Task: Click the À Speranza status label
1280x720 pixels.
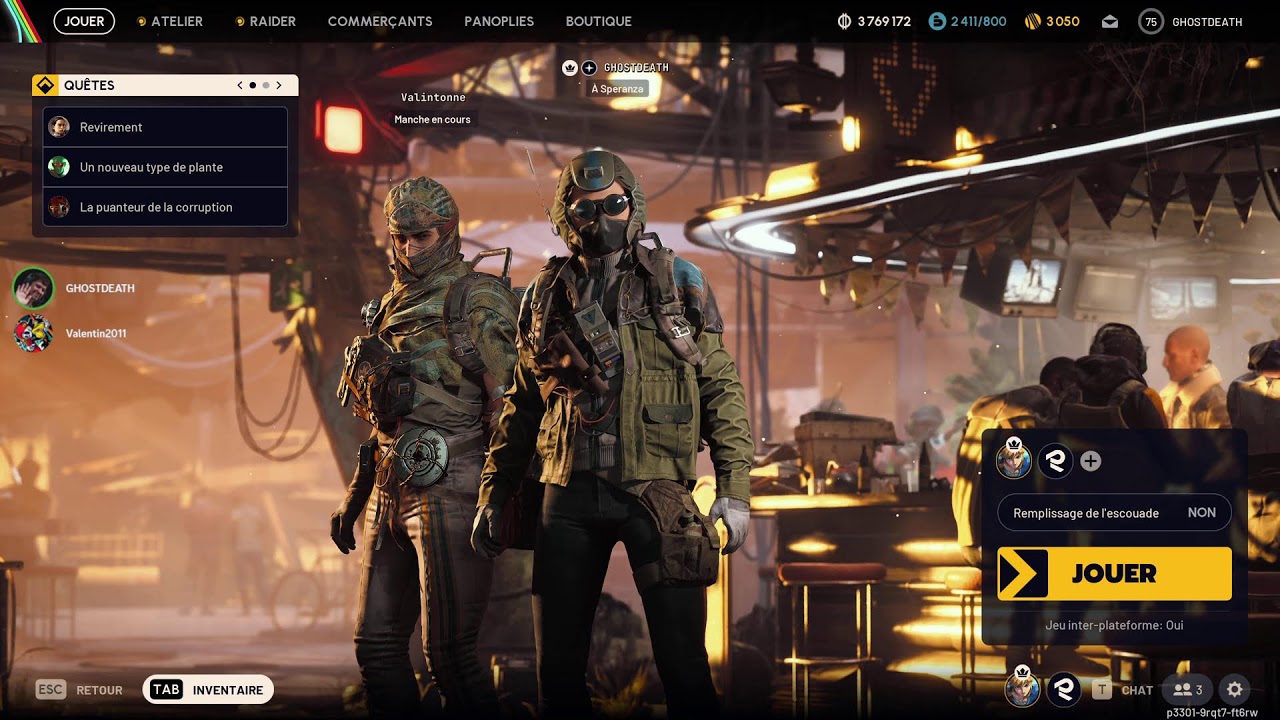Action: click(617, 88)
